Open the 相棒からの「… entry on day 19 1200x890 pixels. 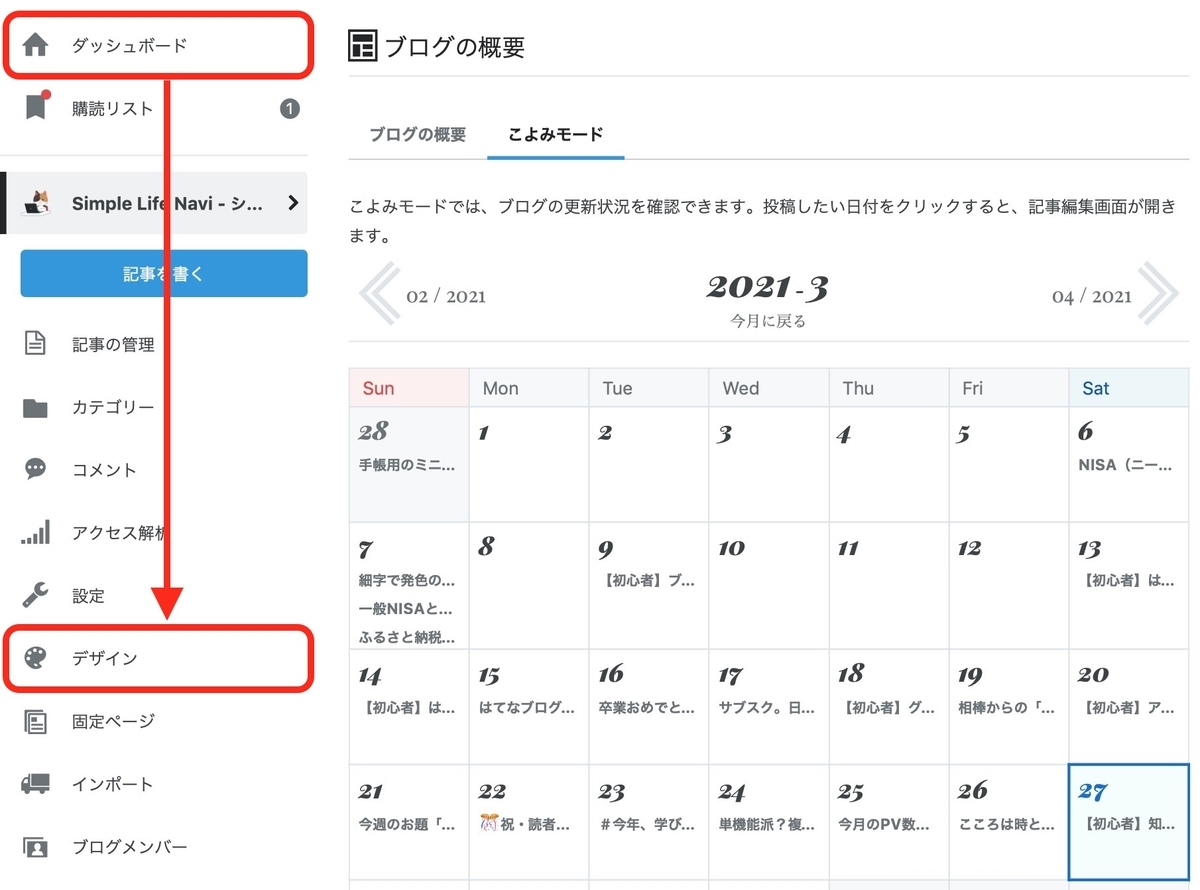point(1006,707)
